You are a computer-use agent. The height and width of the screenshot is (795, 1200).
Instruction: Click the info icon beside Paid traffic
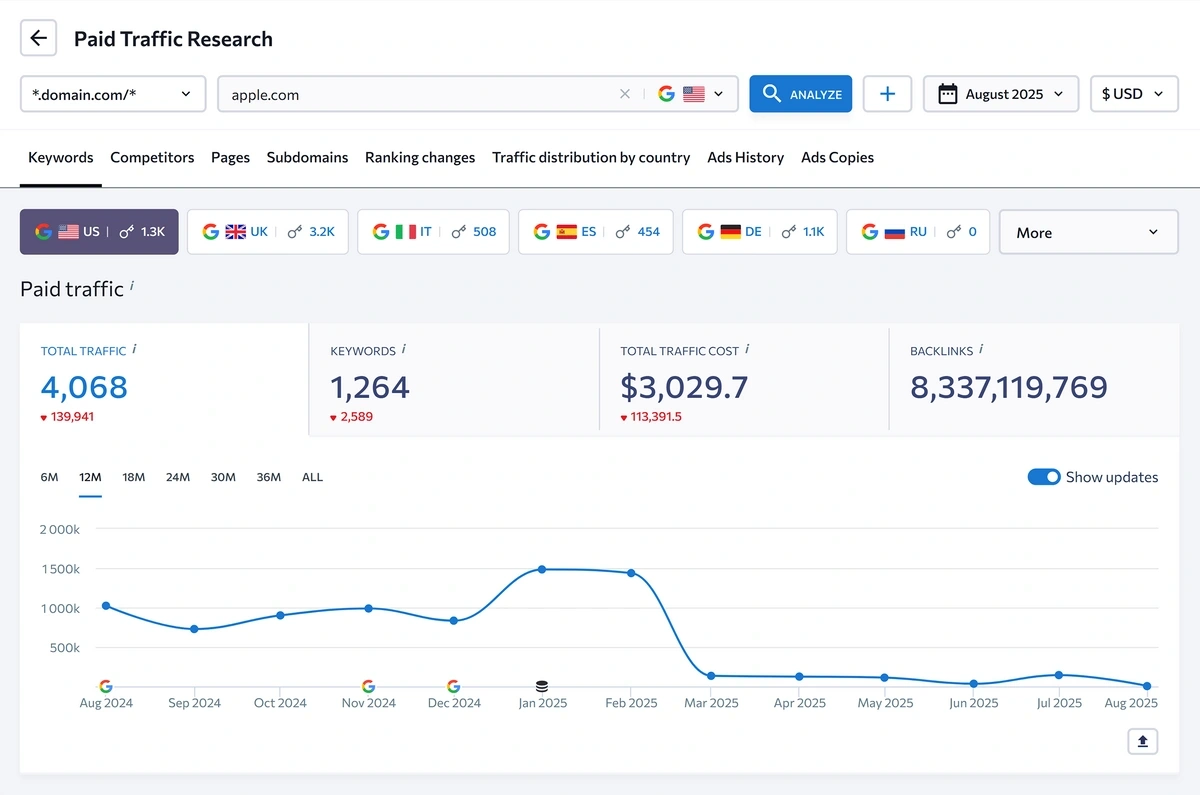pos(132,286)
